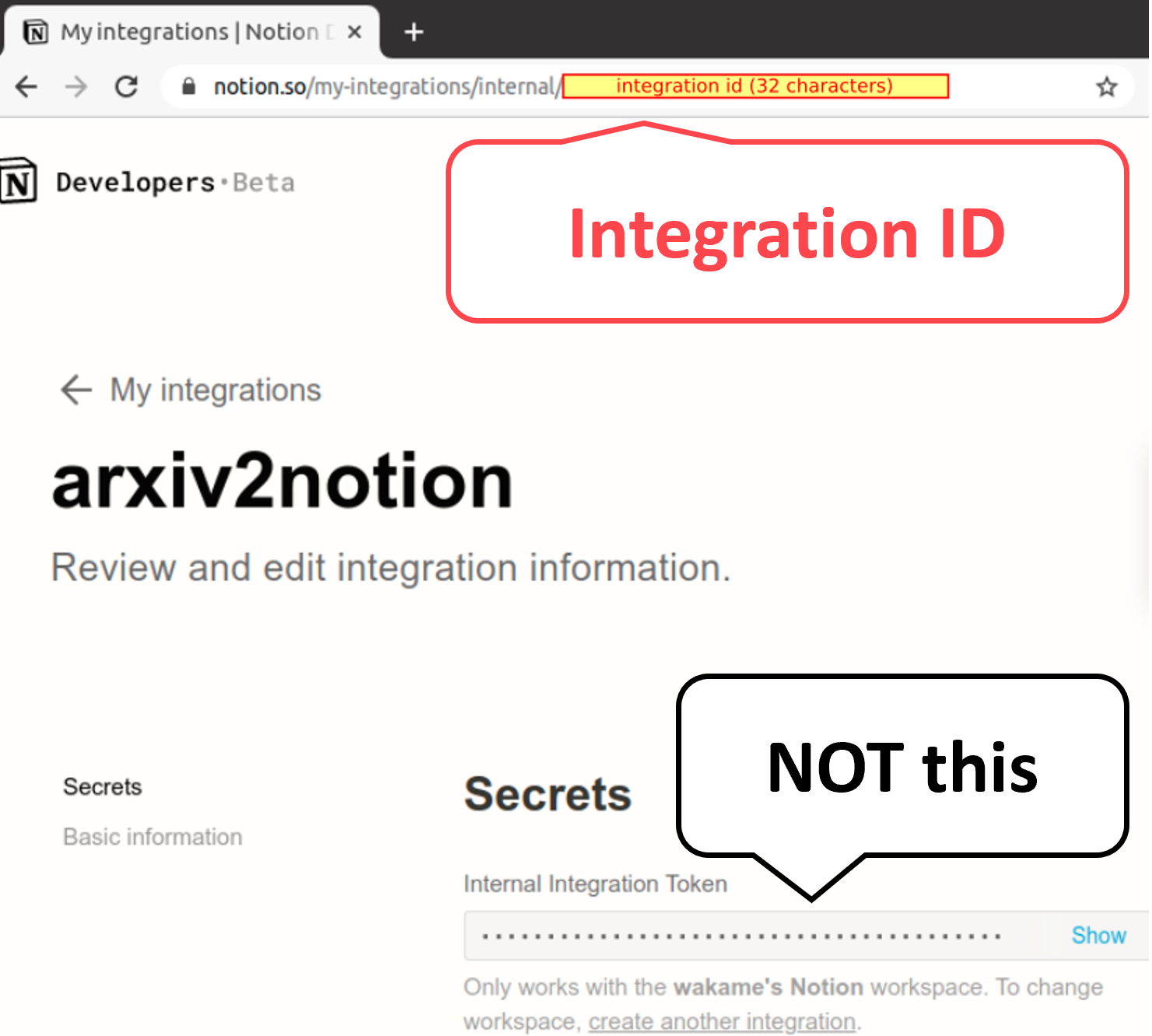Viewport: 1152px width, 1036px height.
Task: Click the Developers Beta heading
Action: coord(175,183)
